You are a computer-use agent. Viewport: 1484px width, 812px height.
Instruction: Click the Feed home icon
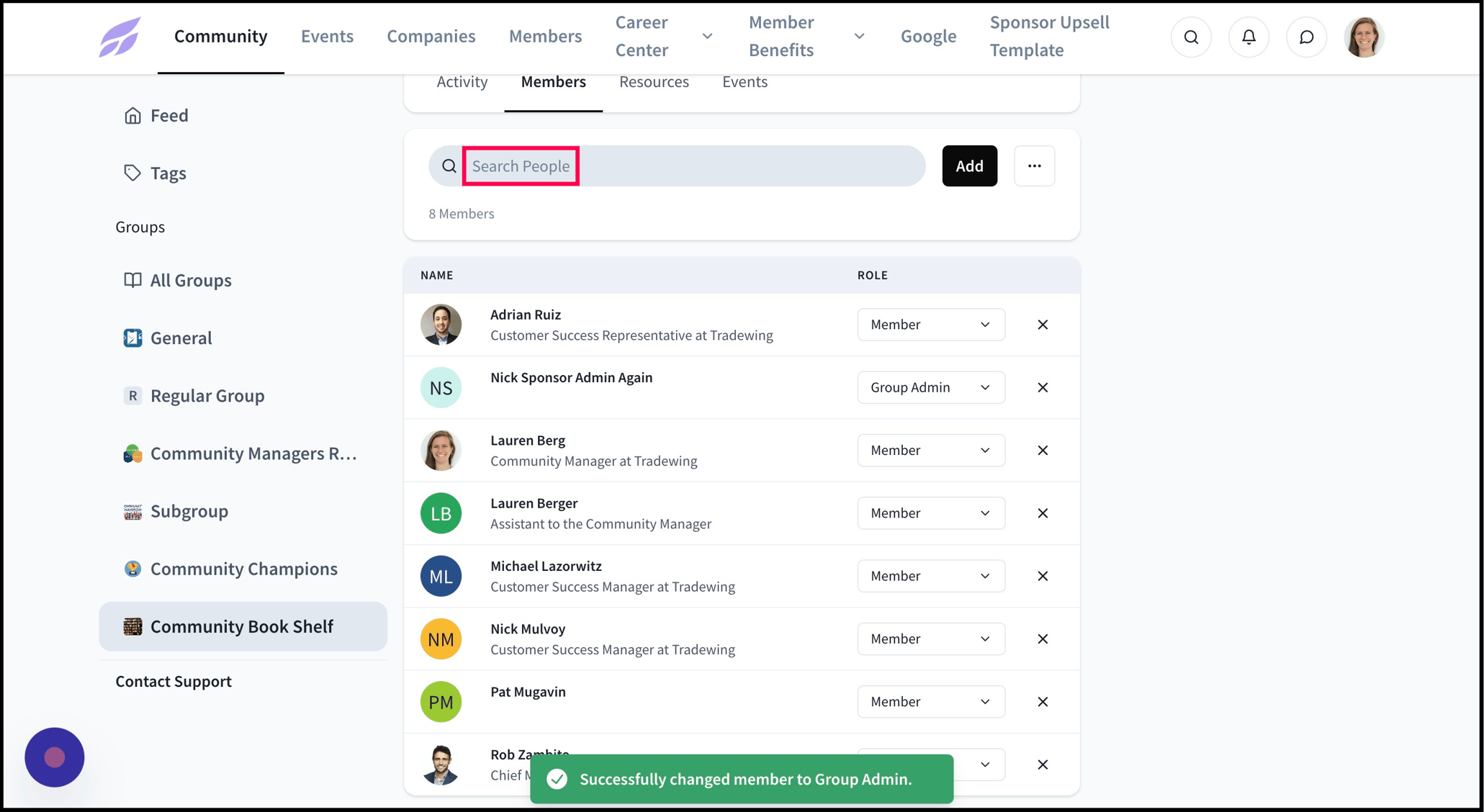point(132,115)
